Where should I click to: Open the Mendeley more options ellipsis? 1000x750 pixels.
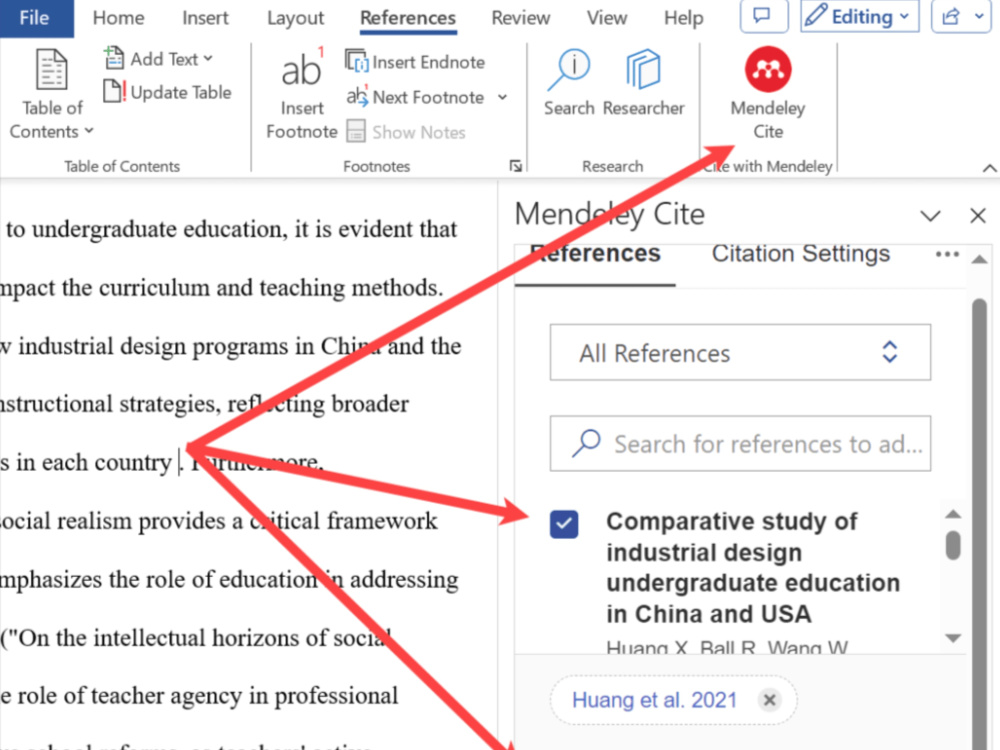pyautogui.click(x=947, y=254)
